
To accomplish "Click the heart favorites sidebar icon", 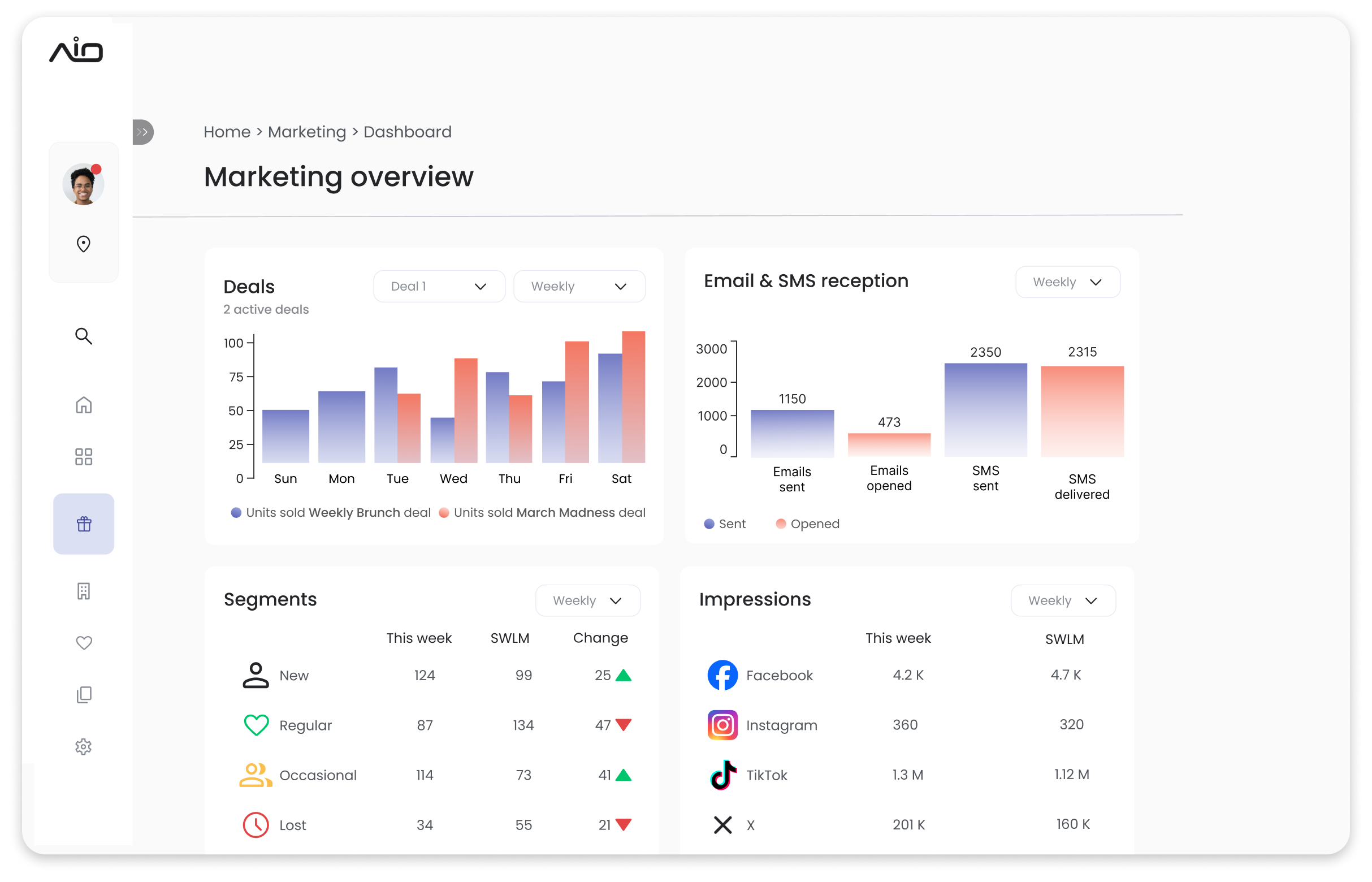I will pyautogui.click(x=84, y=643).
